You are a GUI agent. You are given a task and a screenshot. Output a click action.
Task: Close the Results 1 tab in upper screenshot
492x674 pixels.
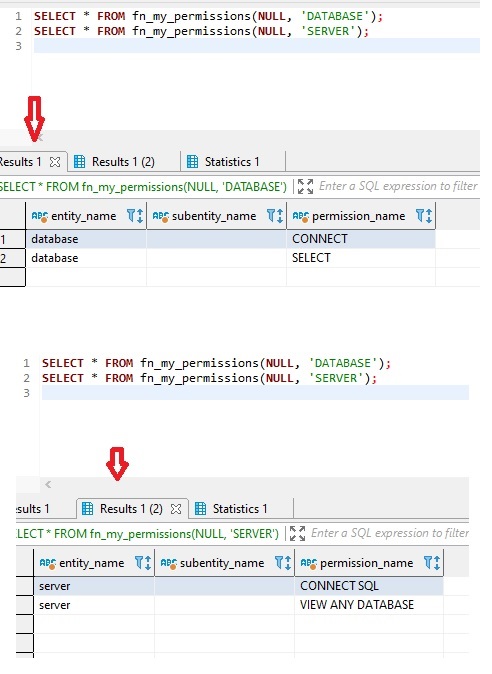55,162
